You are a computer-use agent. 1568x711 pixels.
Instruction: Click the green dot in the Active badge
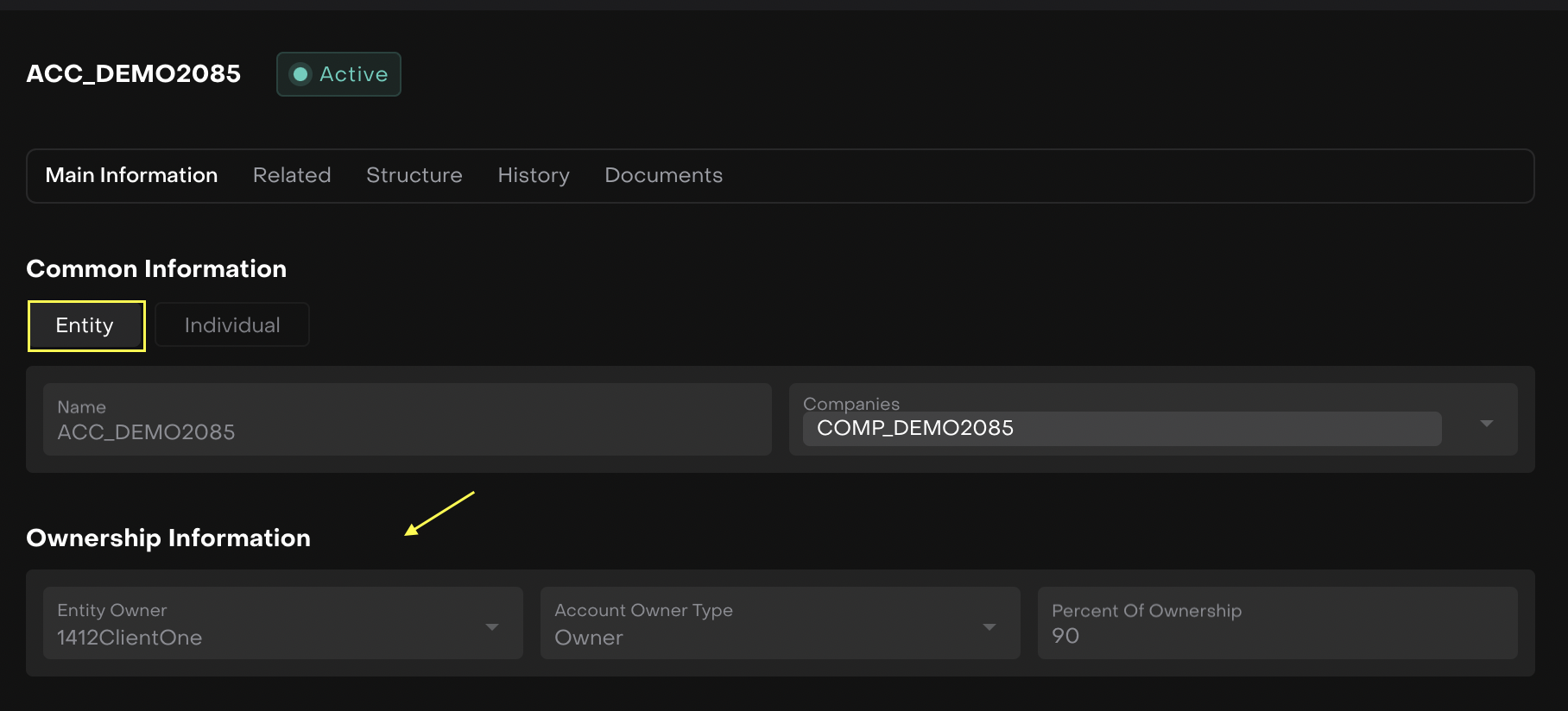[300, 74]
